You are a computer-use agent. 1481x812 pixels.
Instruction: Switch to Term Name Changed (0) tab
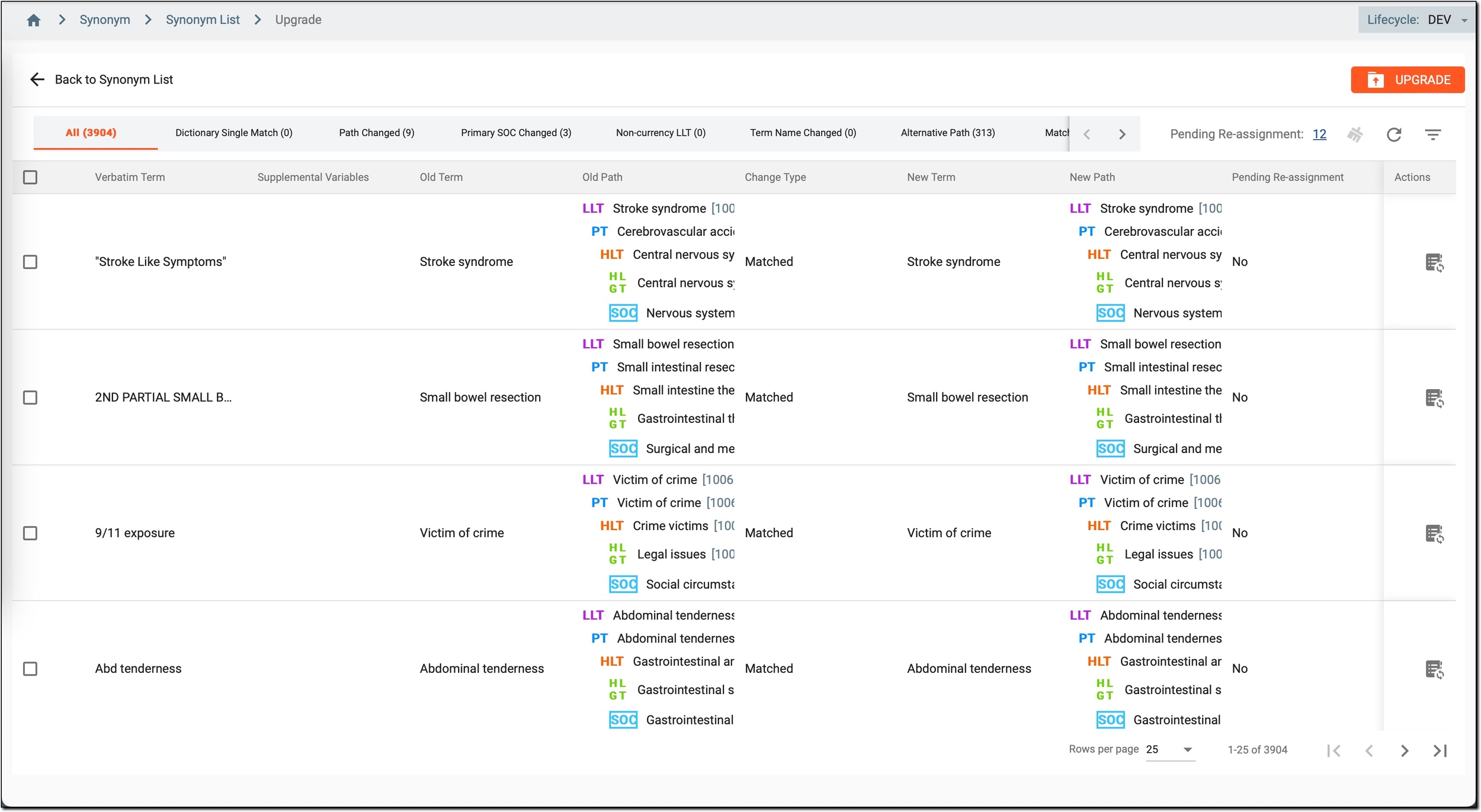coord(803,133)
